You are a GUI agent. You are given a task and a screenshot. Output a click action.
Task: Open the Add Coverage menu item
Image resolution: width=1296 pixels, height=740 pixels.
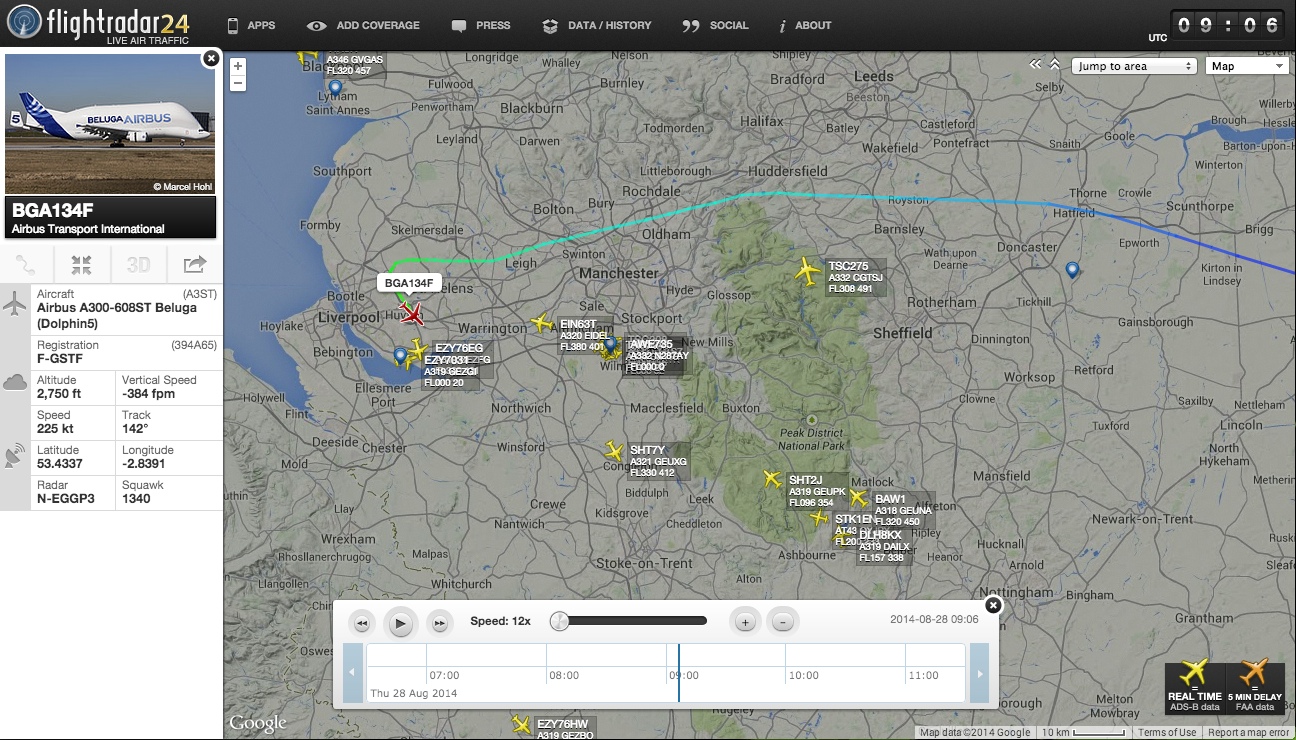(364, 25)
